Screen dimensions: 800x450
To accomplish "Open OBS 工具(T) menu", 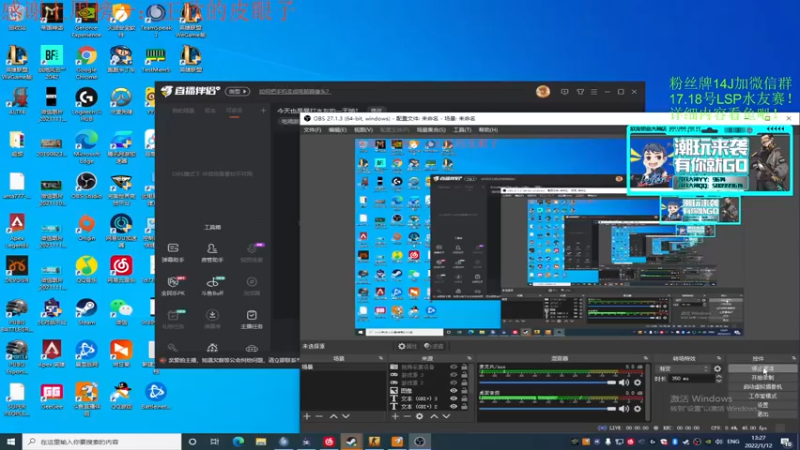I will click(462, 130).
